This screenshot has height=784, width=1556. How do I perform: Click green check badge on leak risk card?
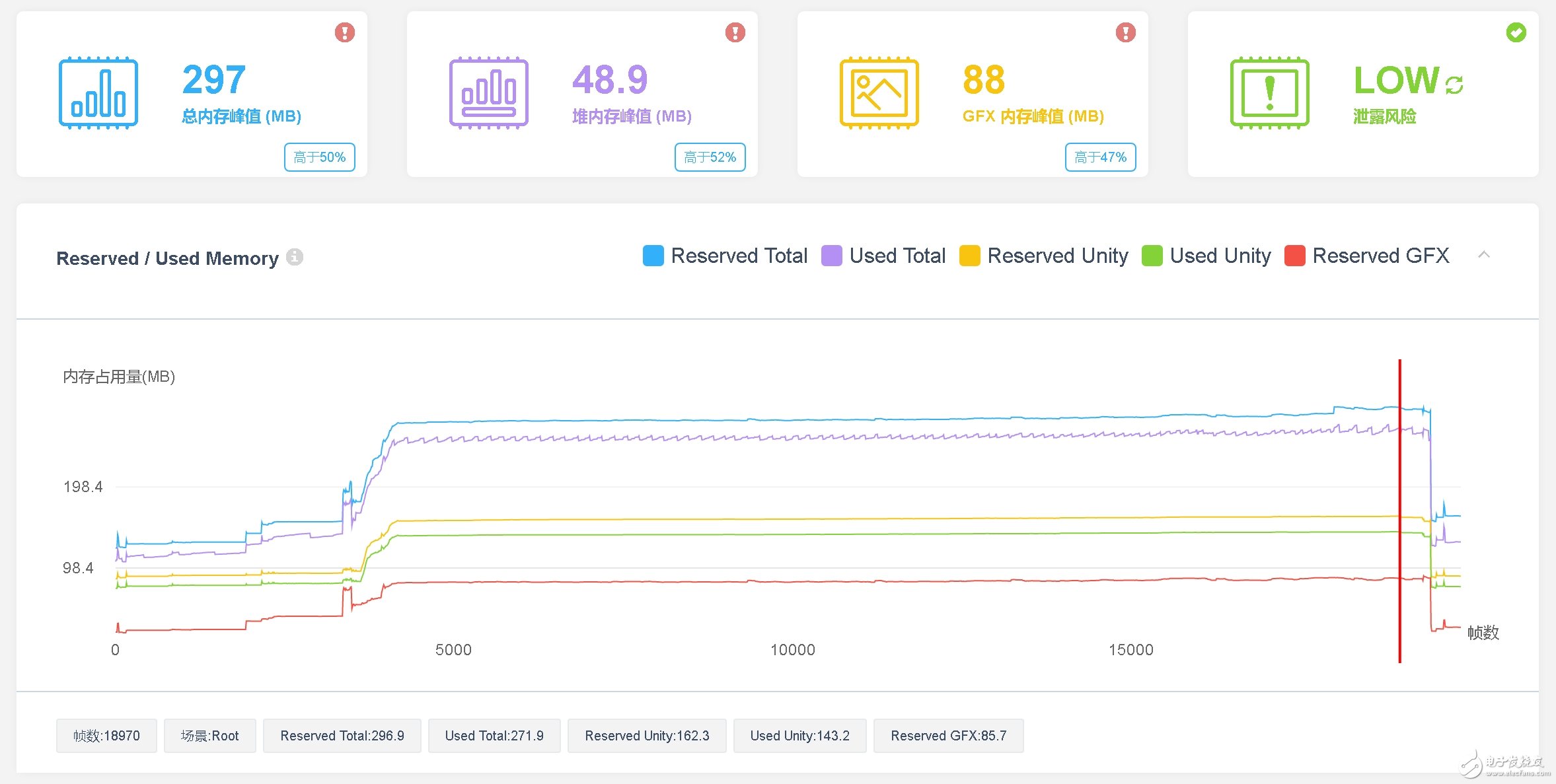pos(1516,32)
